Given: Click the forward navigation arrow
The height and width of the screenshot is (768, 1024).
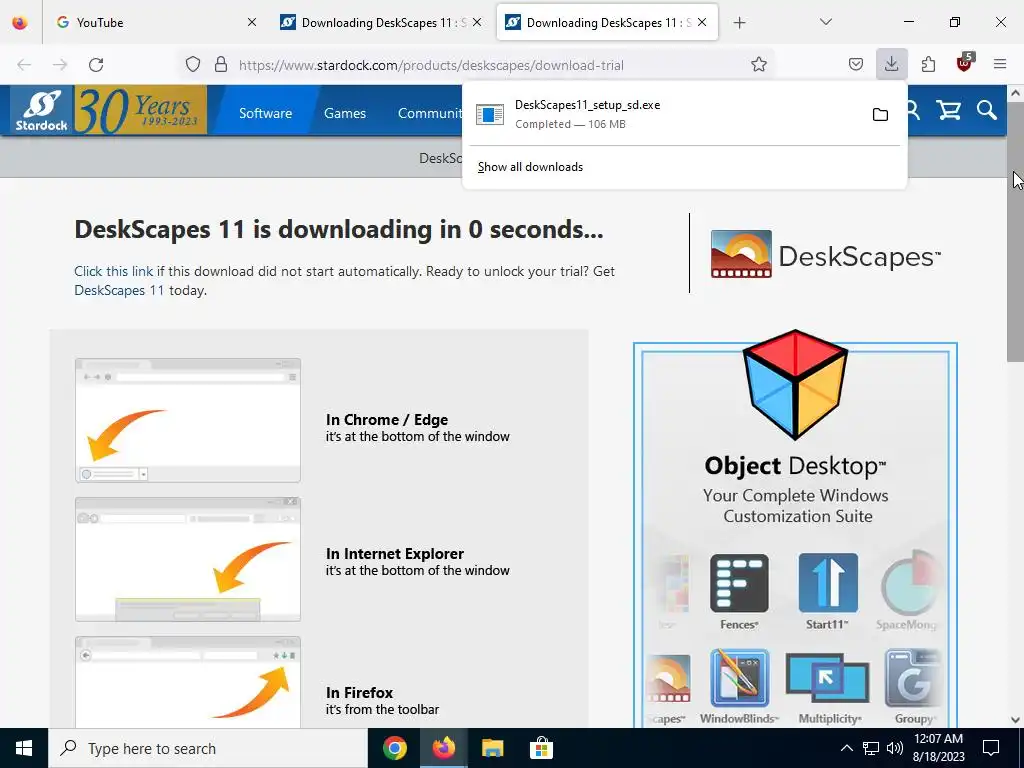Looking at the screenshot, I should [60, 65].
